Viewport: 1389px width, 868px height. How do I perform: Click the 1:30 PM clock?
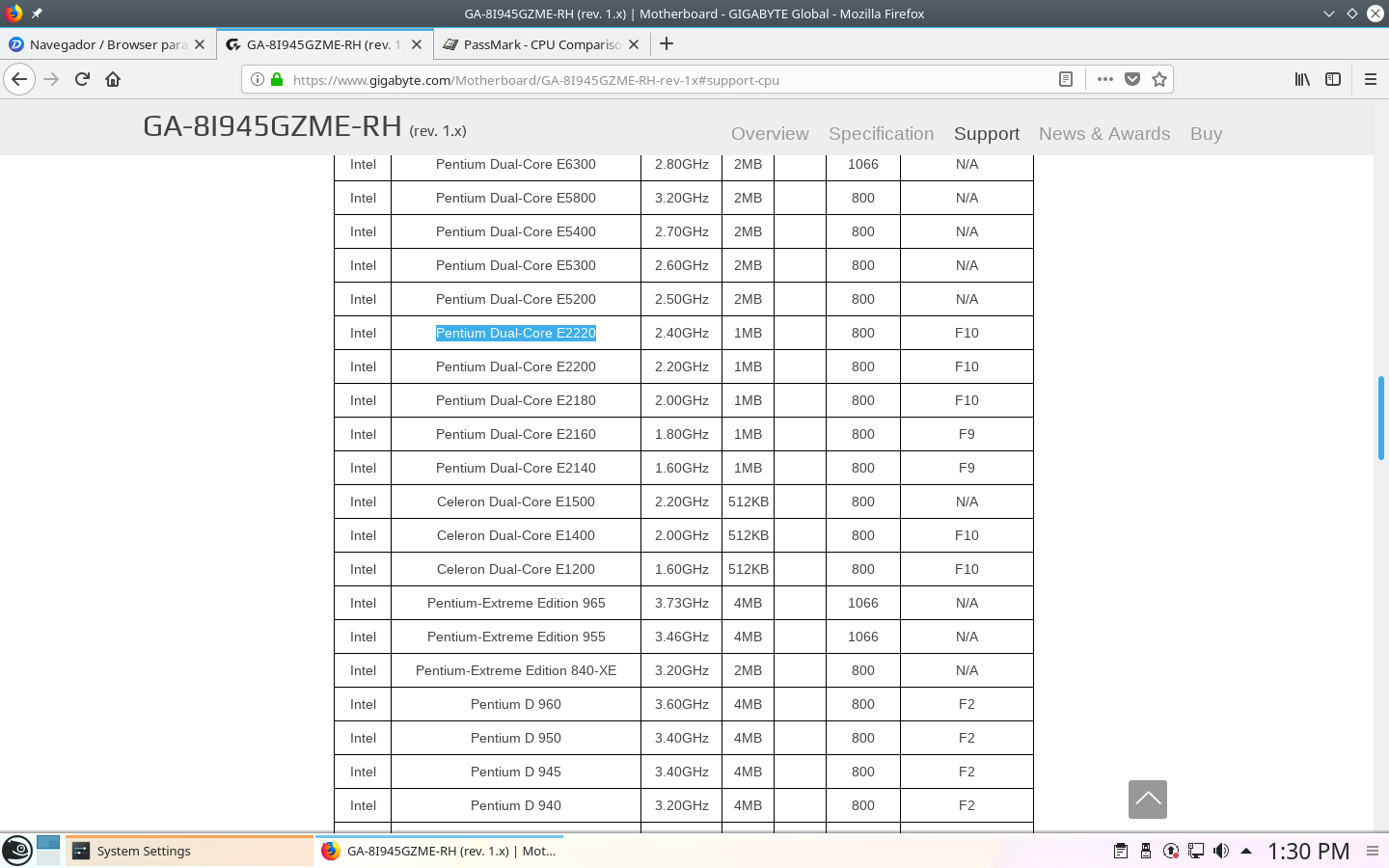click(1308, 851)
